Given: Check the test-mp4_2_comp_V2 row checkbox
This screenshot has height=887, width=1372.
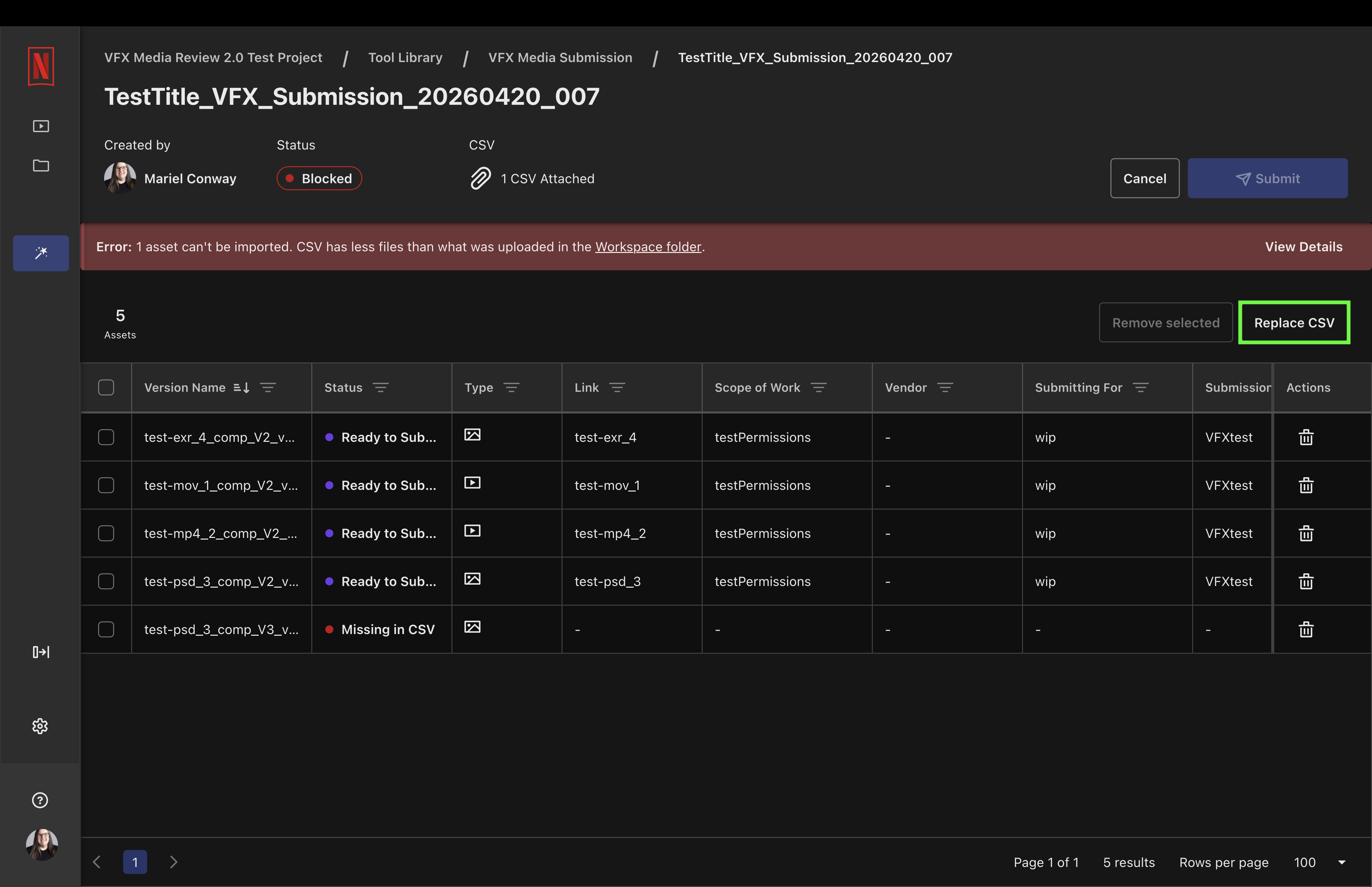Looking at the screenshot, I should coord(106,533).
